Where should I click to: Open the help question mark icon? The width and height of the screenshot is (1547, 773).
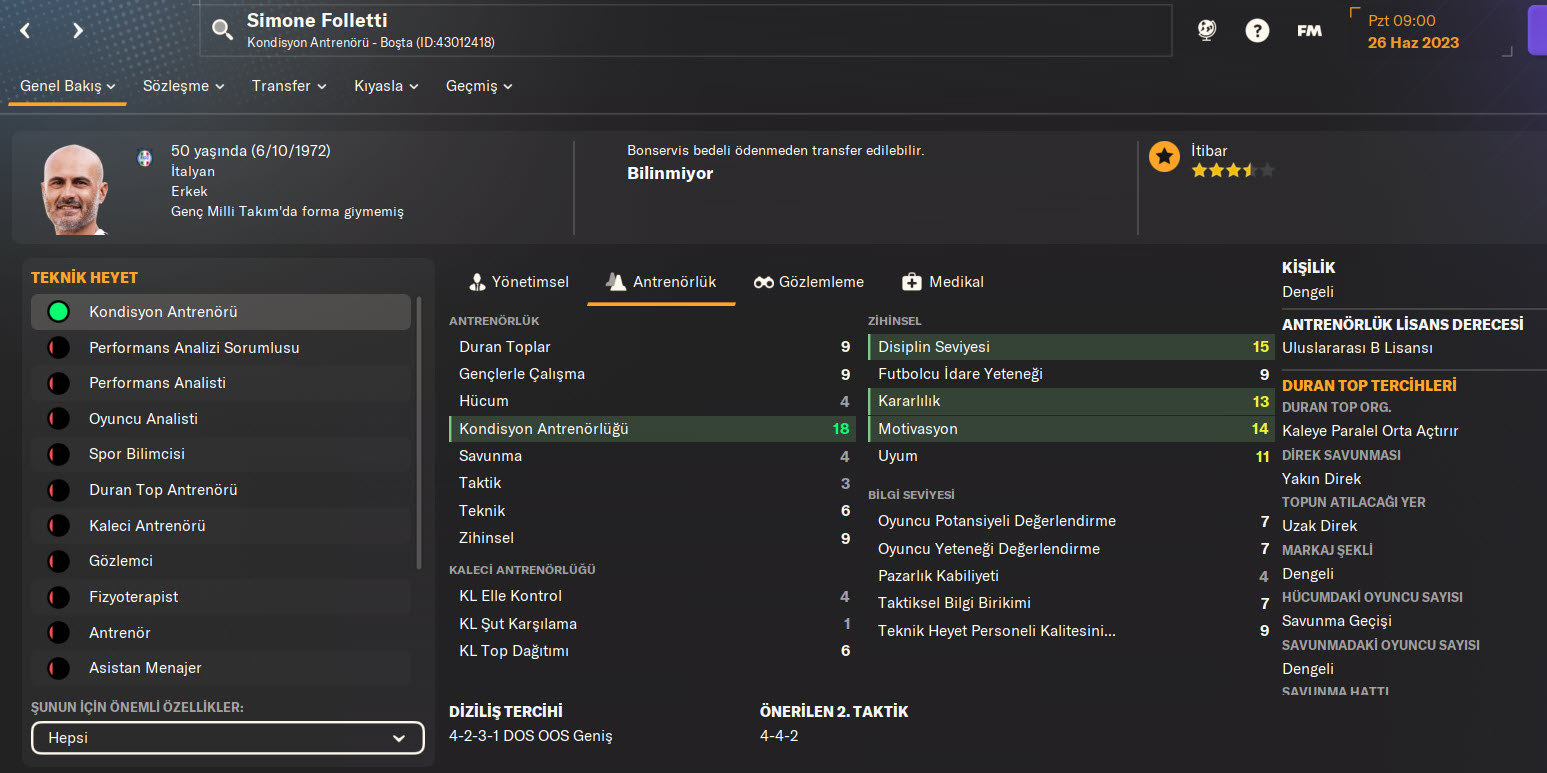click(1257, 31)
